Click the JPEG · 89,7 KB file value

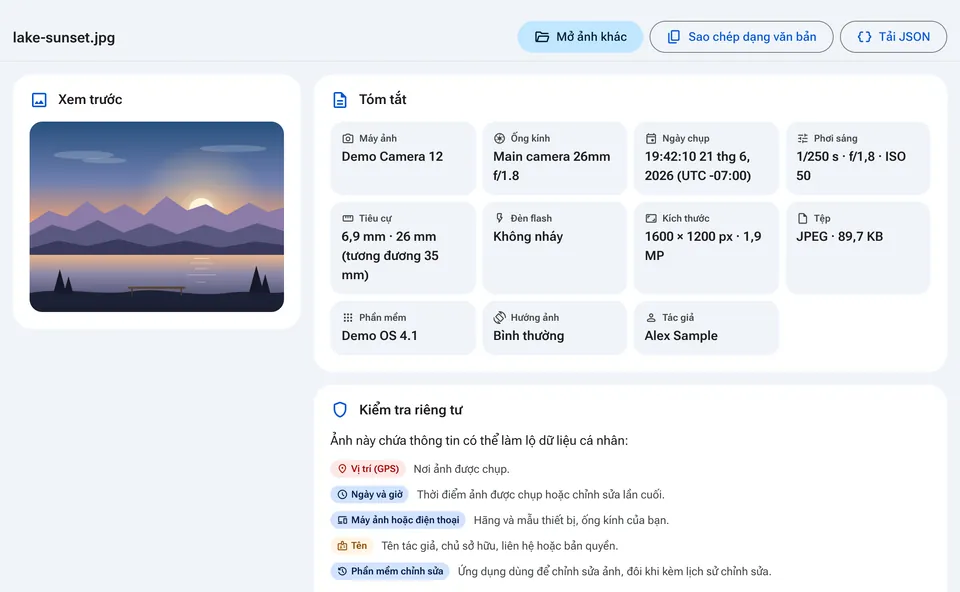tap(839, 237)
